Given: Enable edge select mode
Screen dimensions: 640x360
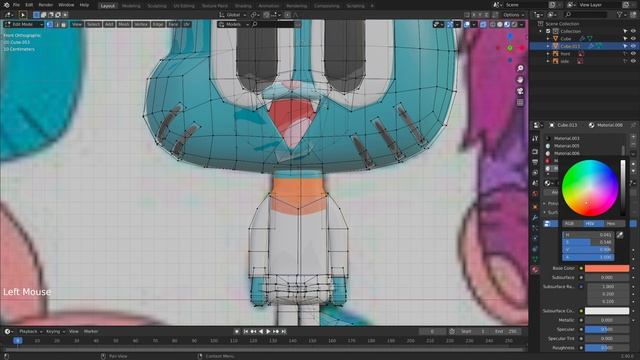Looking at the screenshot, I should (57, 24).
